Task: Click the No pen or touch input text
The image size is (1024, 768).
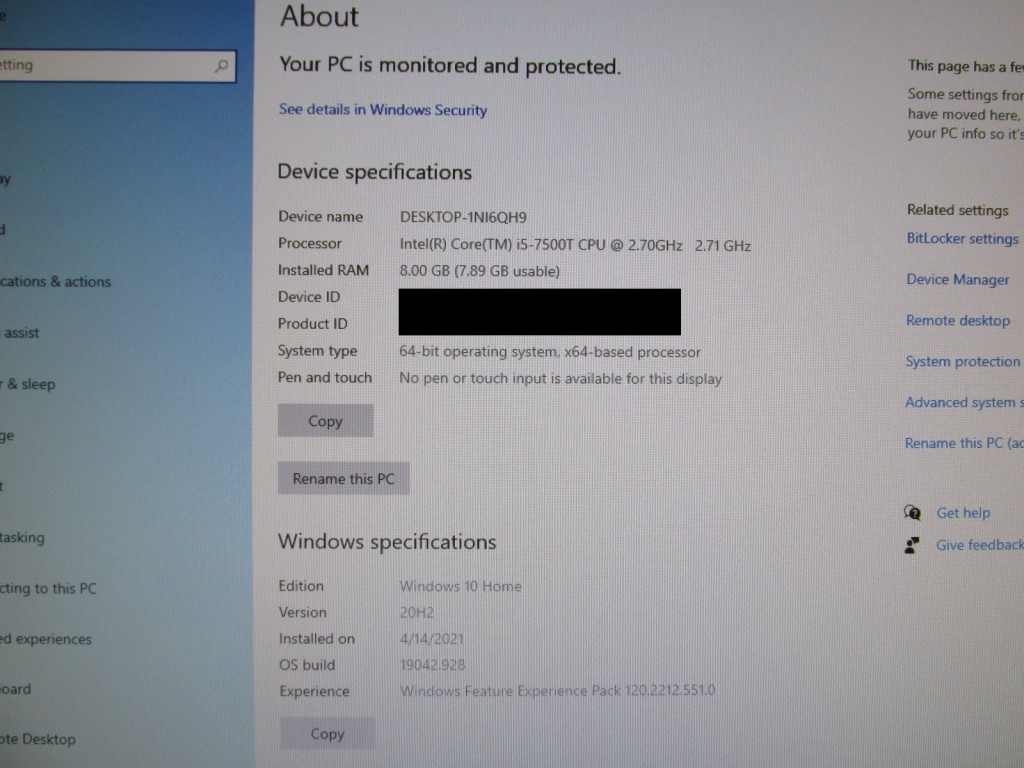Action: (560, 379)
